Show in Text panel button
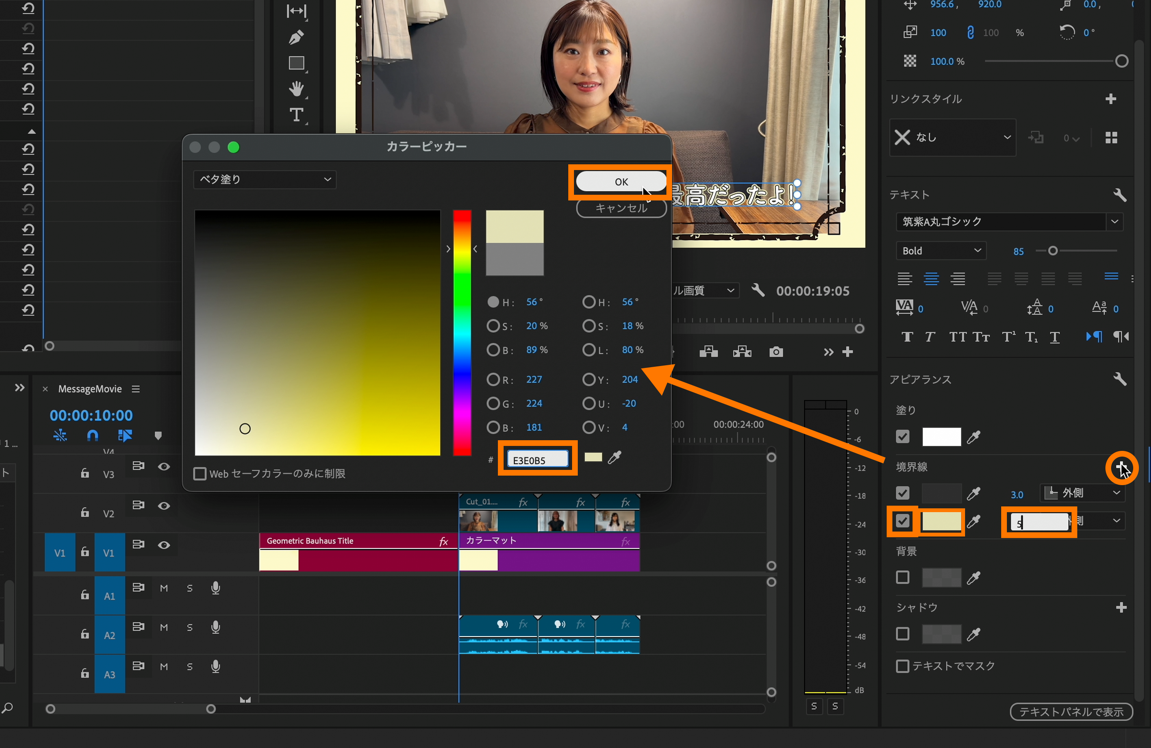This screenshot has width=1151, height=748. coord(1071,712)
